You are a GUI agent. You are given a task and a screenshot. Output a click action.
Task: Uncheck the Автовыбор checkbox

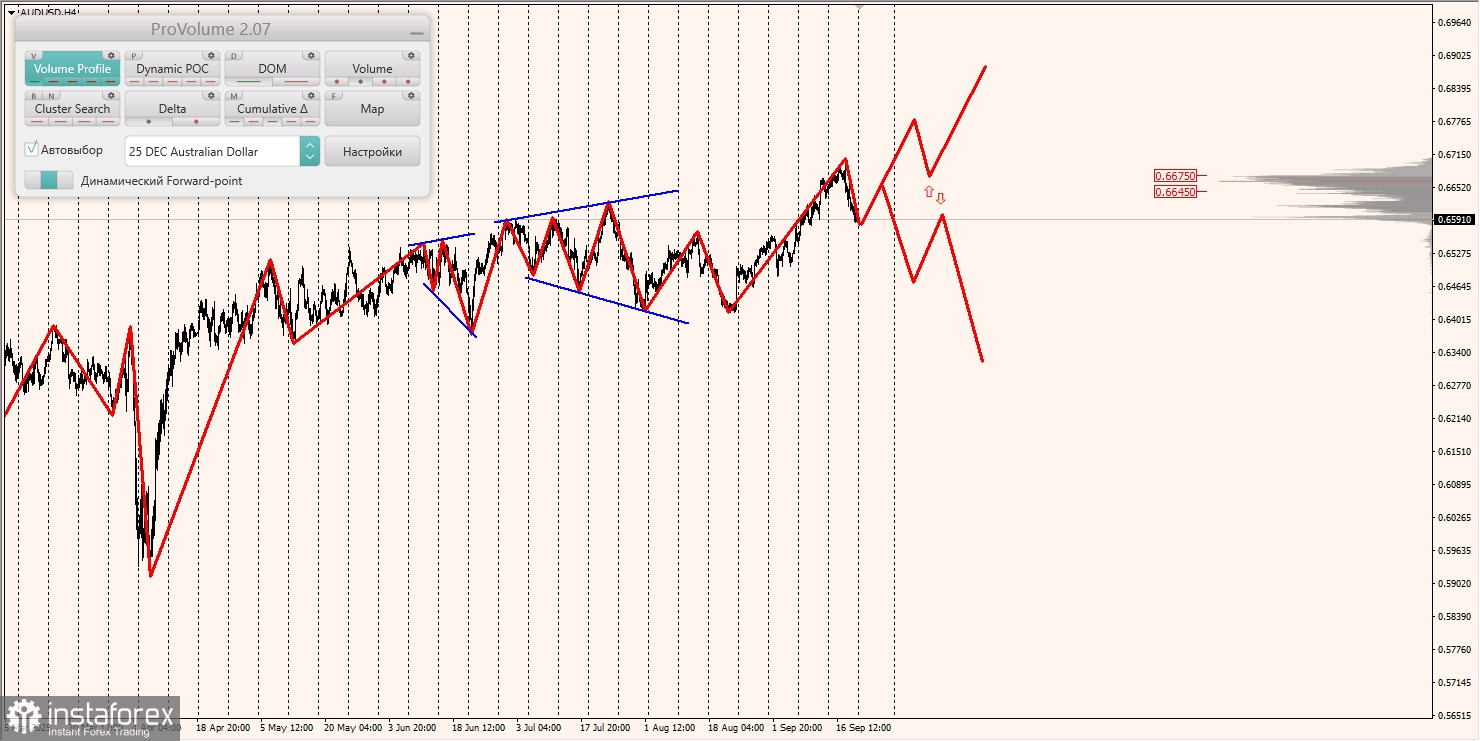(31, 149)
